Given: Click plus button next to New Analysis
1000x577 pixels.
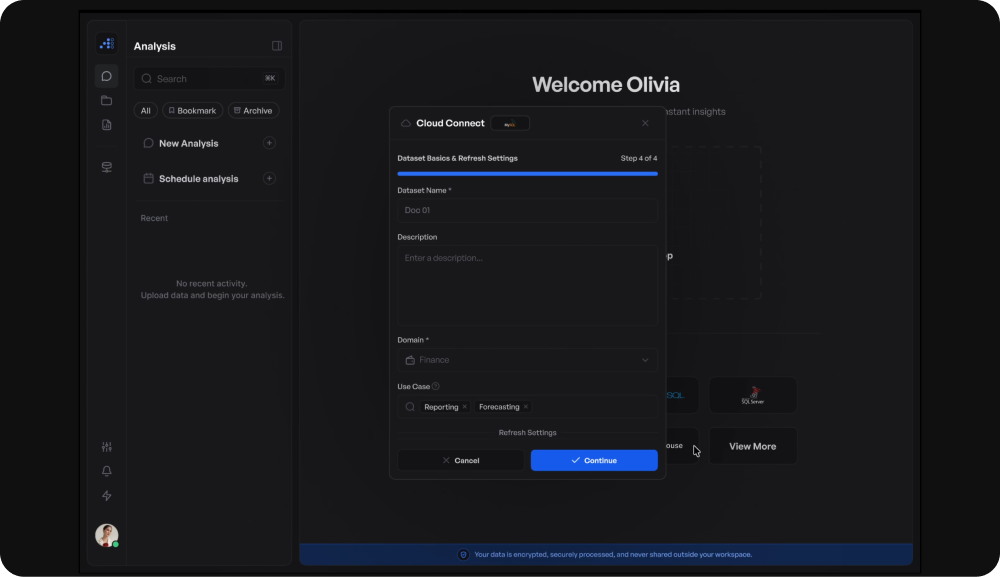Looking at the screenshot, I should click(x=269, y=143).
